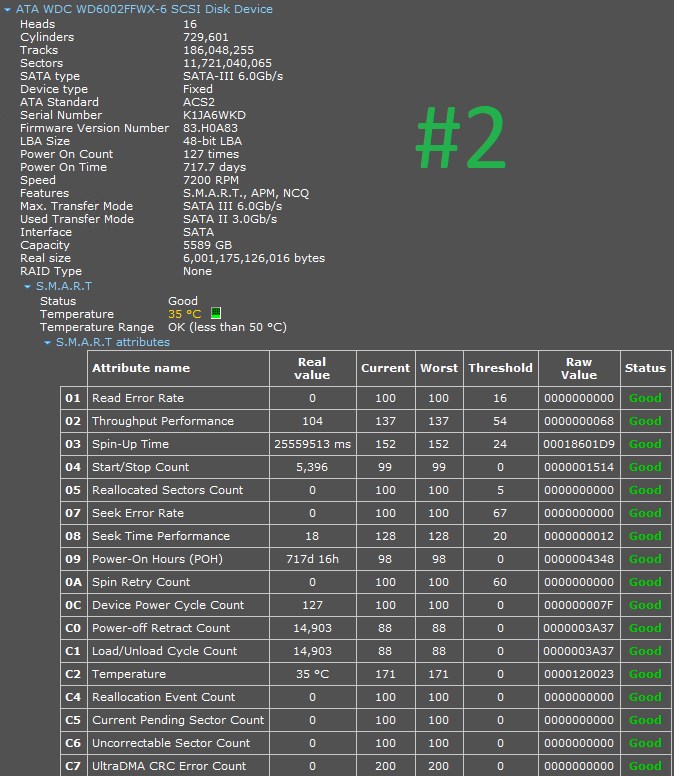Select firmware version 83.H0A83
The width and height of the screenshot is (674, 776).
[x=210, y=128]
